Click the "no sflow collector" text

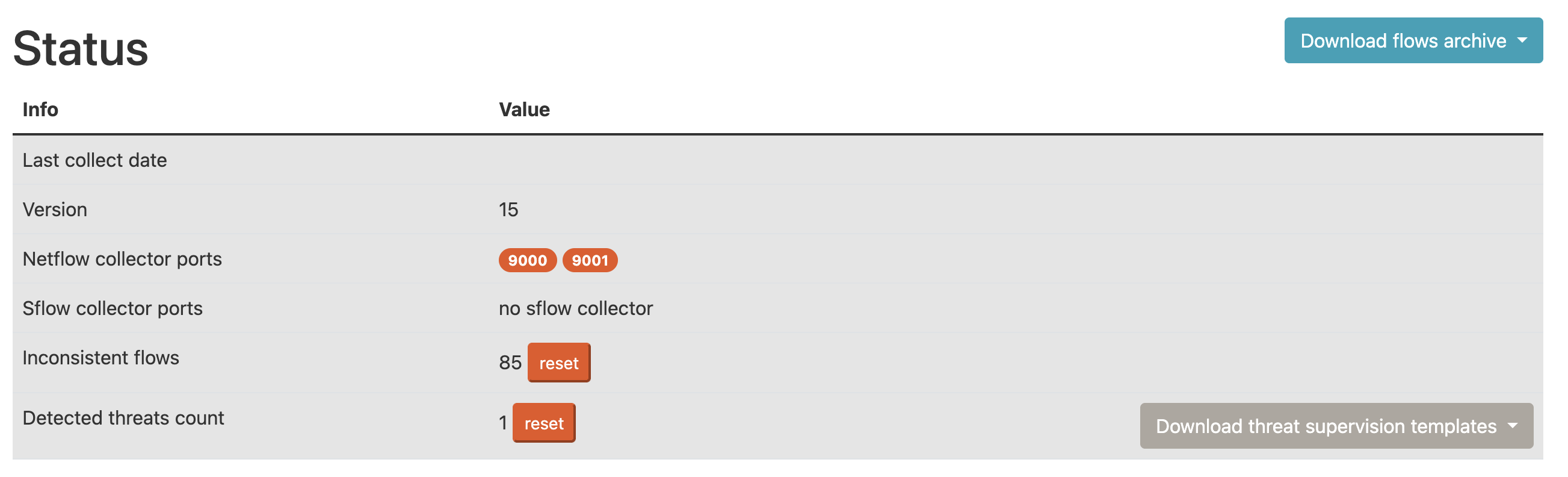[x=575, y=308]
